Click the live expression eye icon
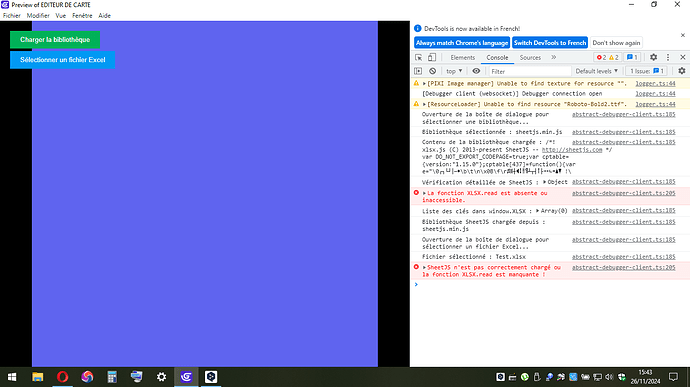Viewport: 690px width, 387px height. point(476,71)
